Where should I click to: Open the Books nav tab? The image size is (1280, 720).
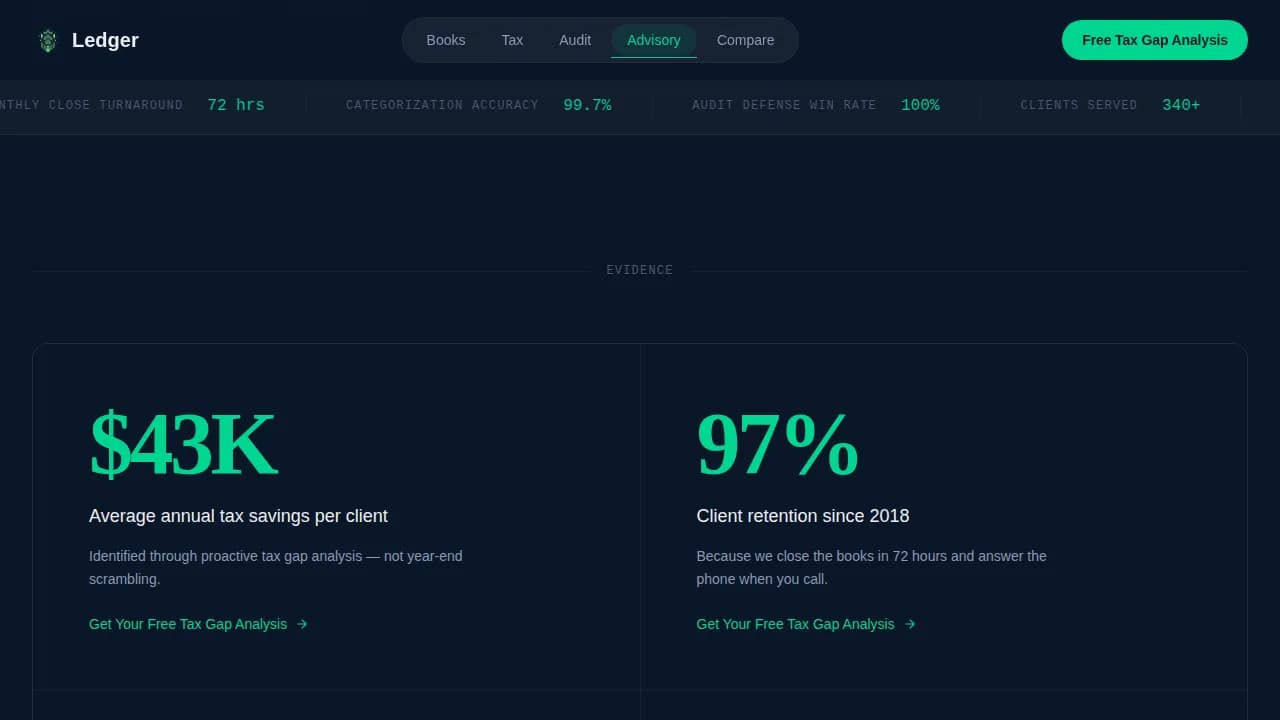point(446,40)
